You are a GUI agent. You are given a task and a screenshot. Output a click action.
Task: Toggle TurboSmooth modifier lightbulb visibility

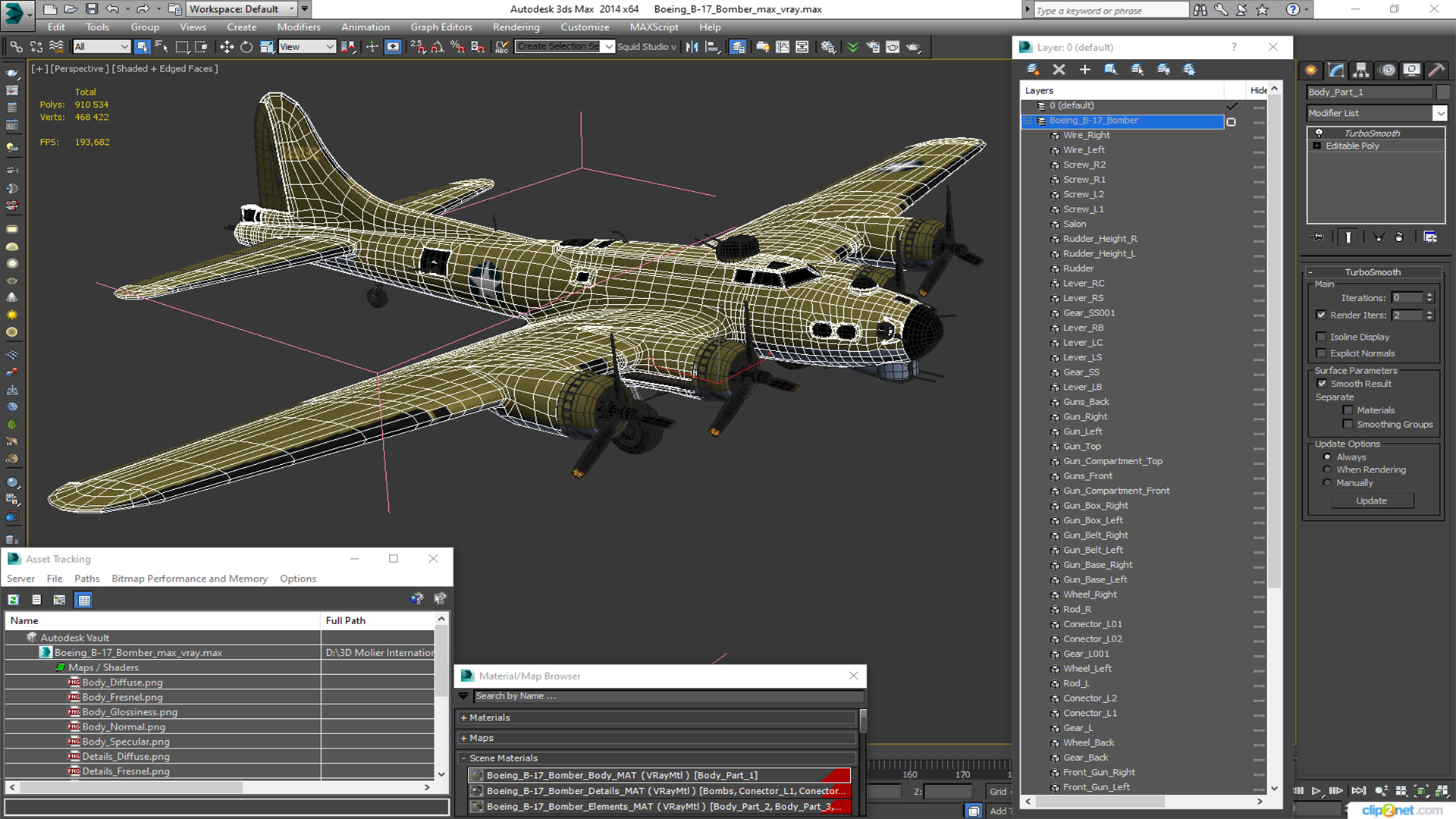(1319, 133)
